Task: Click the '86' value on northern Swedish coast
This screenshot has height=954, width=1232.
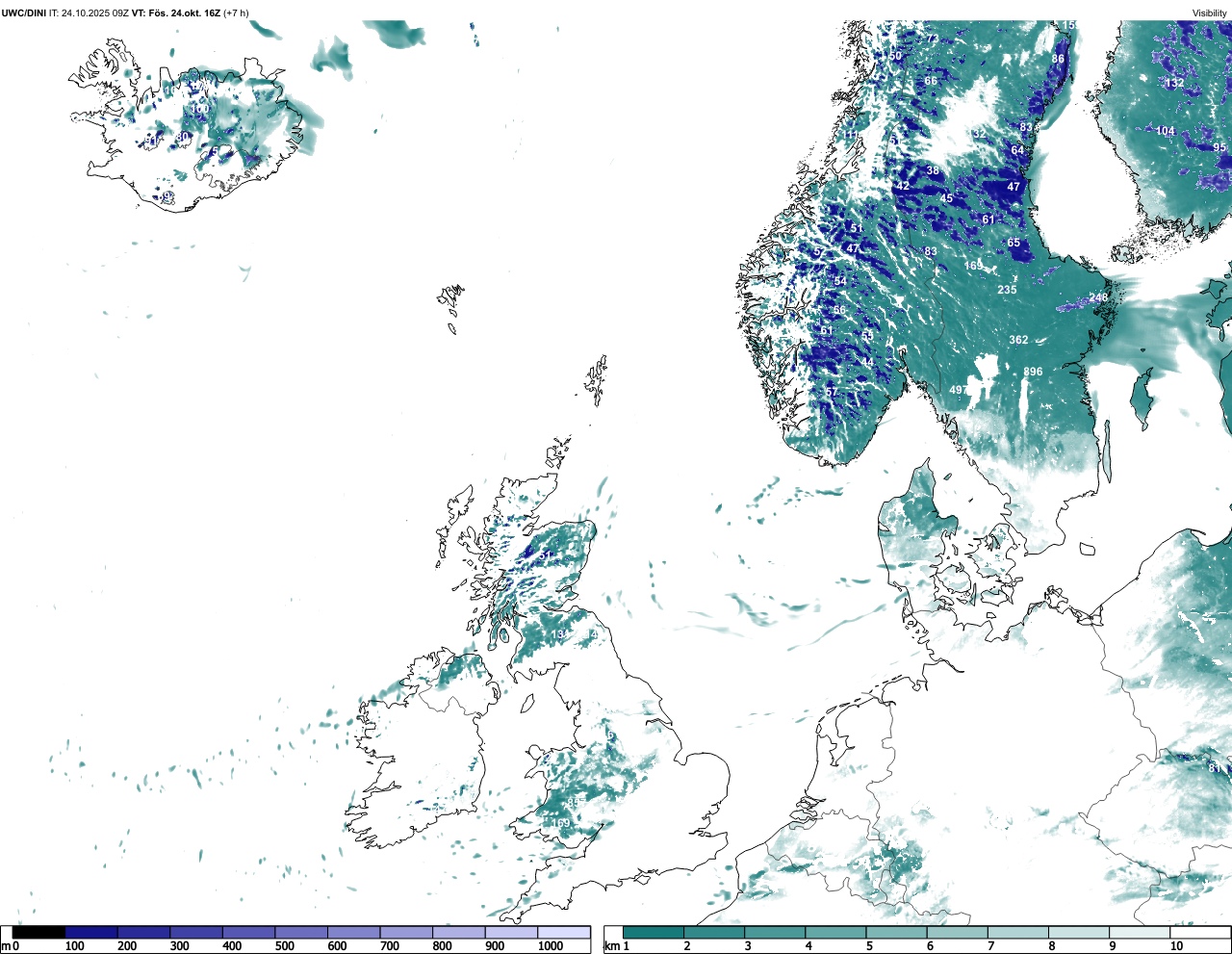Action: [1058, 59]
